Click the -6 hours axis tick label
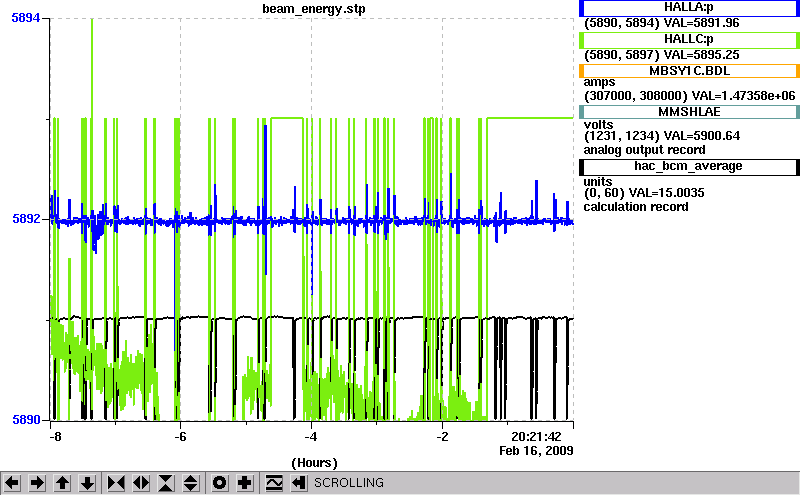Image resolution: width=800 pixels, height=495 pixels. [180, 437]
